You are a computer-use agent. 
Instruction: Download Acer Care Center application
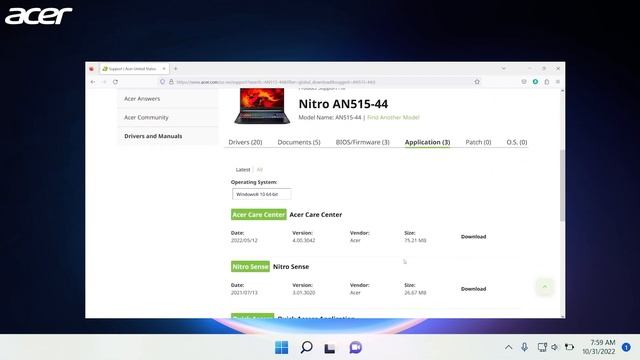tap(473, 237)
